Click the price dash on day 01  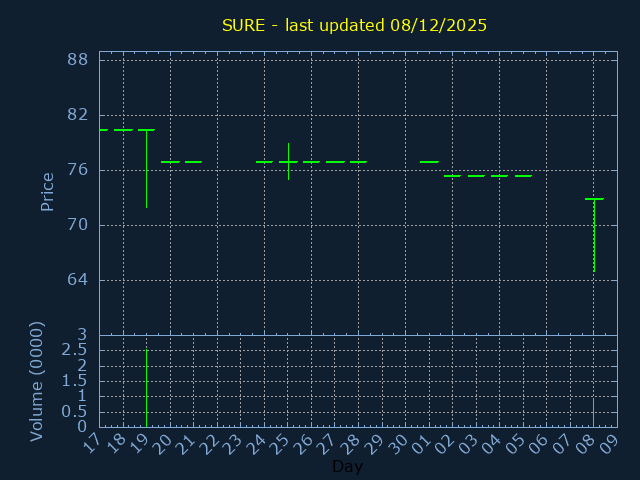(429, 162)
